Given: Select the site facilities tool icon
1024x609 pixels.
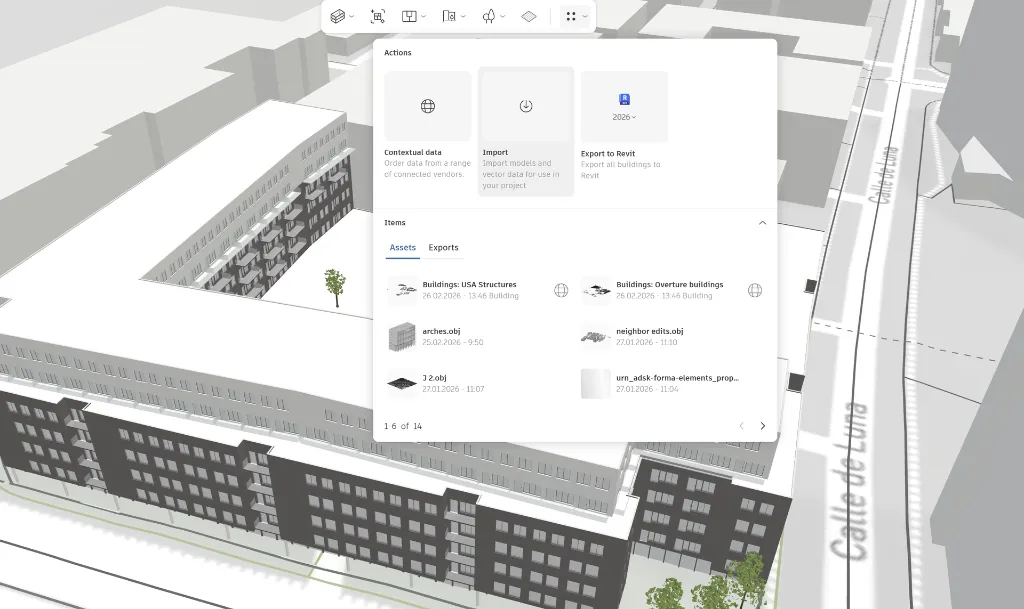Looking at the screenshot, I should click(x=449, y=16).
